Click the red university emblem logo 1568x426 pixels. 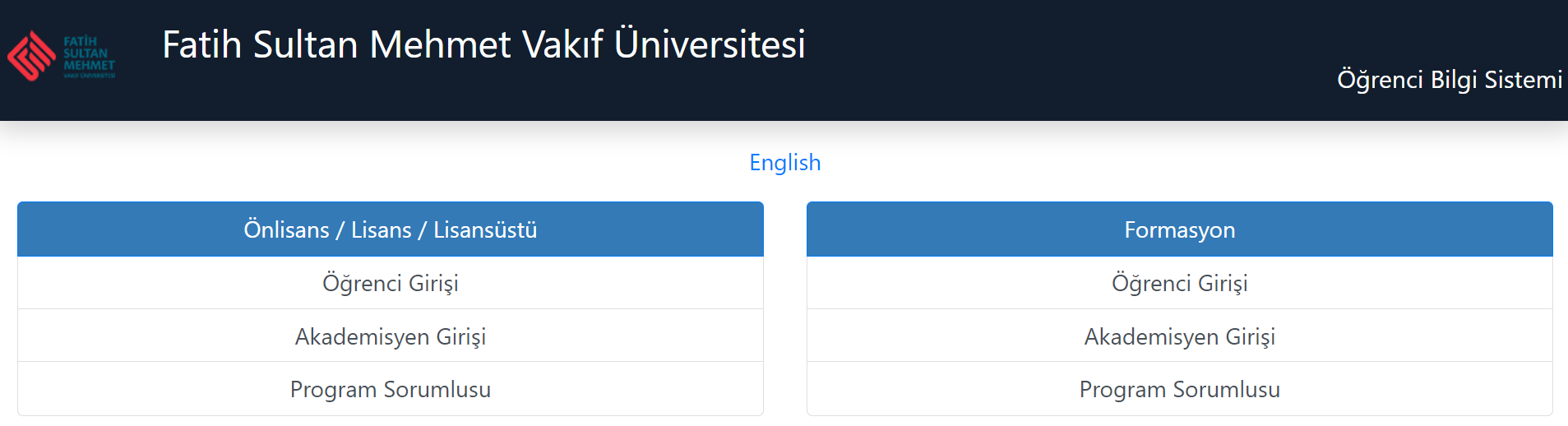tap(31, 56)
